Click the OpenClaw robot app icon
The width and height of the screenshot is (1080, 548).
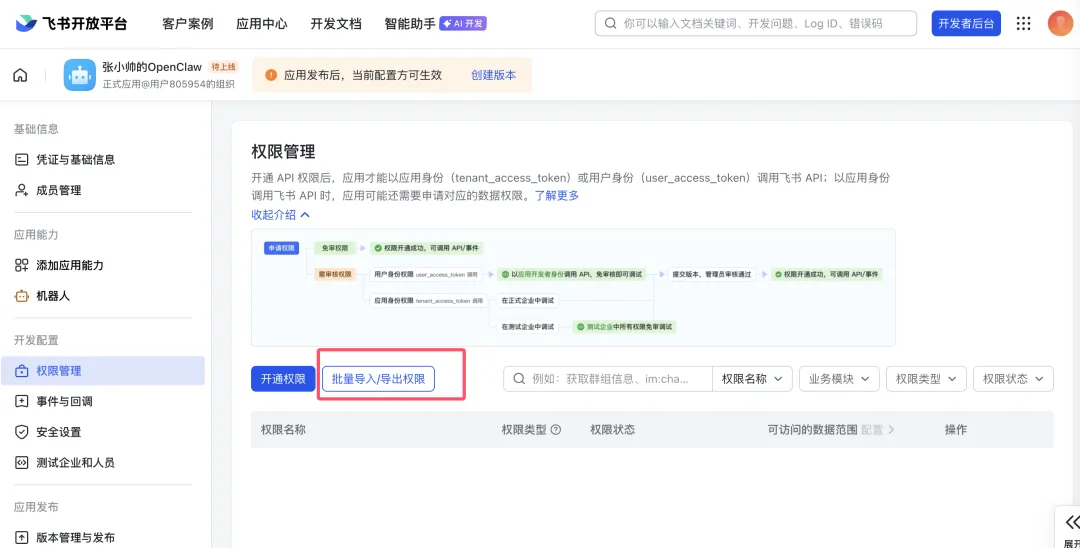click(x=80, y=75)
